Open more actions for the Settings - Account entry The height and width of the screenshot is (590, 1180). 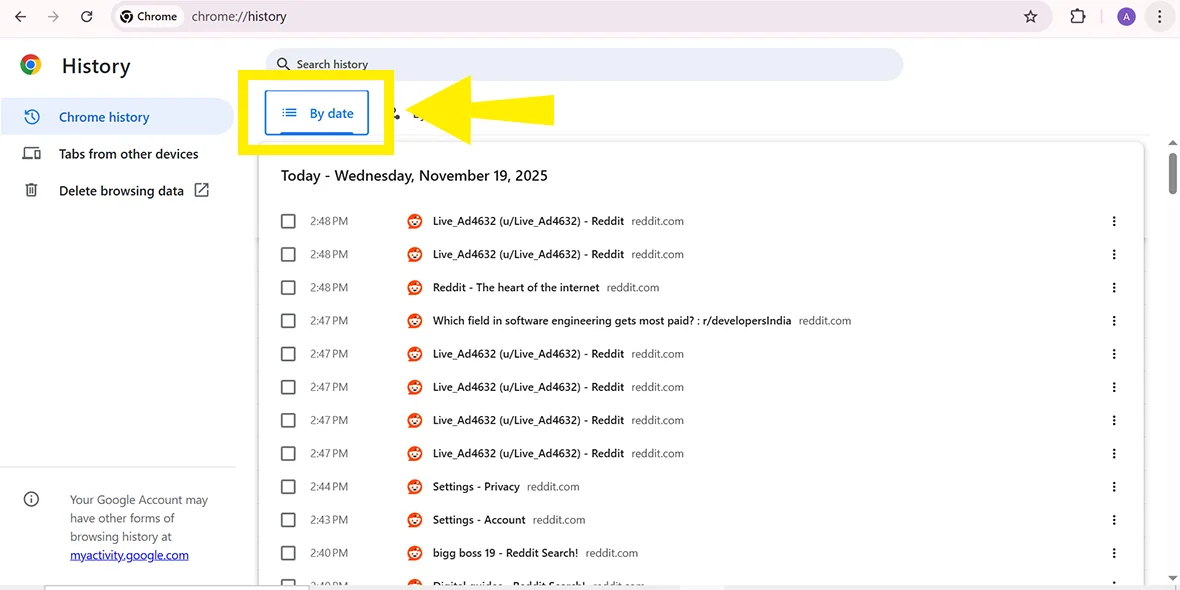tap(1114, 519)
